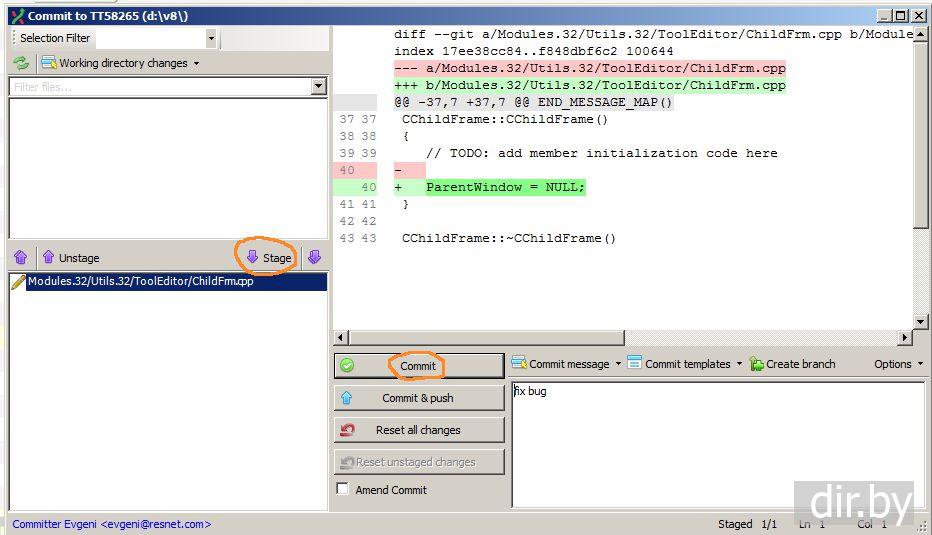Click the Staged 1/1 status text
This screenshot has height=535, width=932.
747,524
